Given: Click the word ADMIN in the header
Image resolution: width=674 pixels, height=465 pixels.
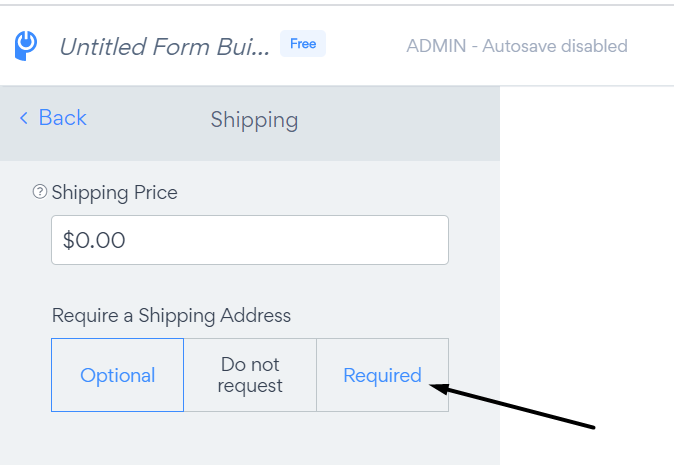Looking at the screenshot, I should click(x=436, y=46).
